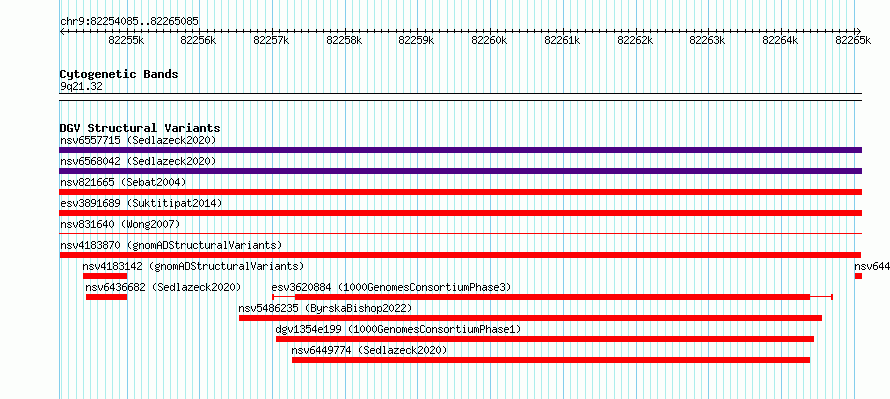Select the short red nsv4183142 bar
Image resolution: width=890 pixels, height=399 pixels.
pyautogui.click(x=104, y=276)
